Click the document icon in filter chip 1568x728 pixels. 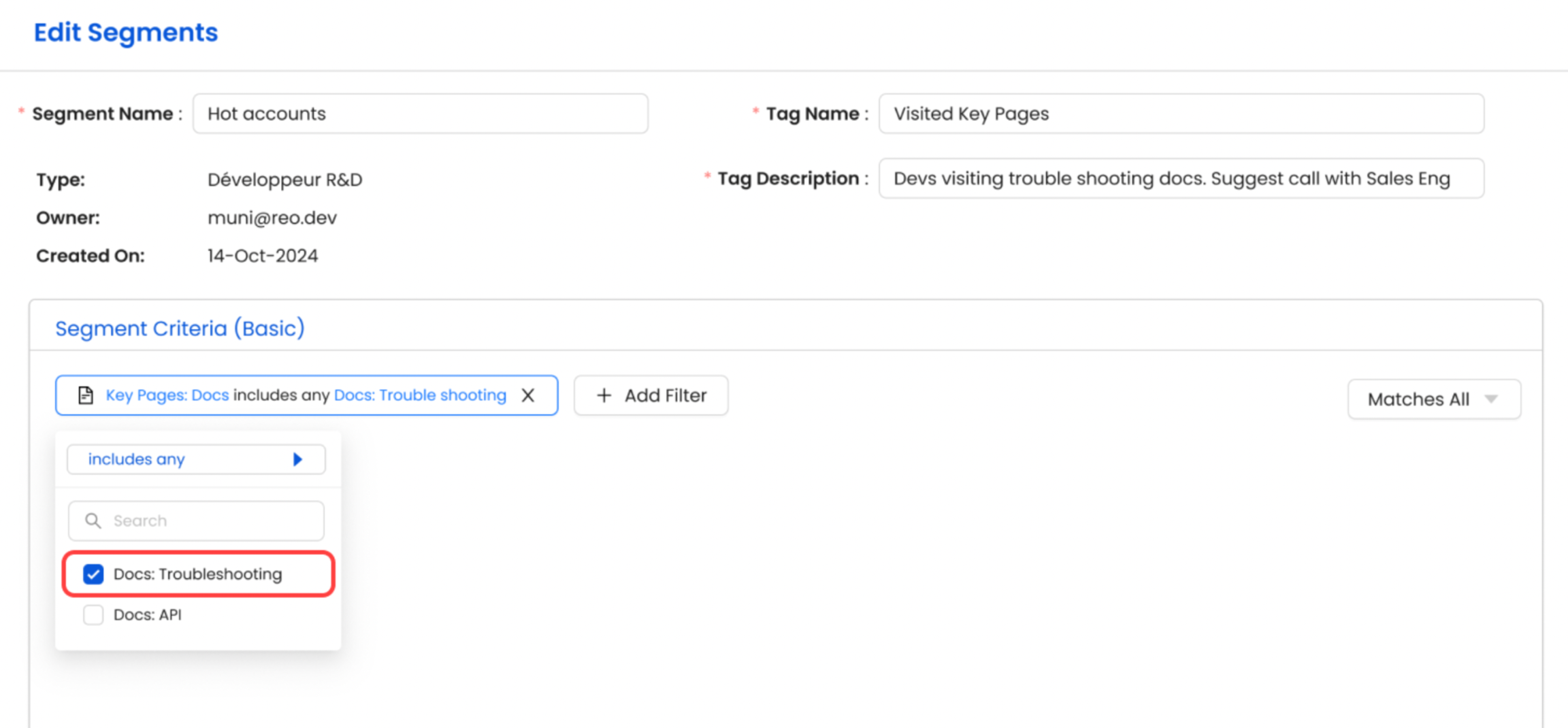click(x=86, y=395)
